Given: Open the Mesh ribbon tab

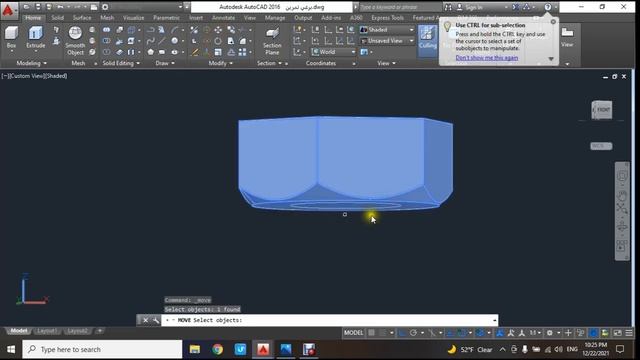Looking at the screenshot, I should pyautogui.click(x=107, y=18).
